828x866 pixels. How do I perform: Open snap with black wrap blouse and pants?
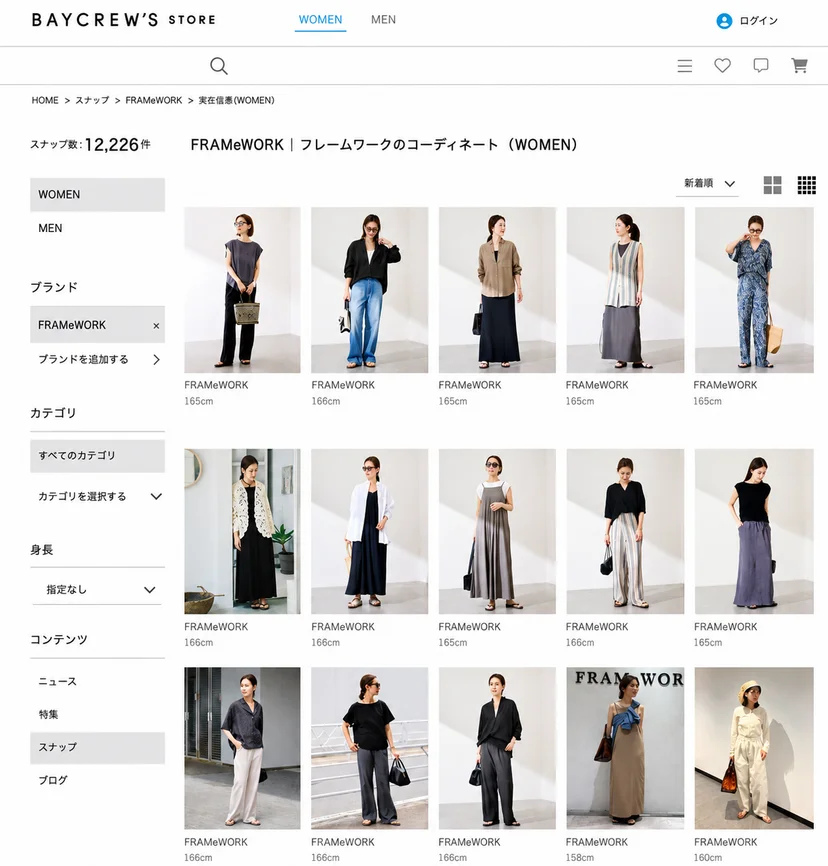point(497,748)
